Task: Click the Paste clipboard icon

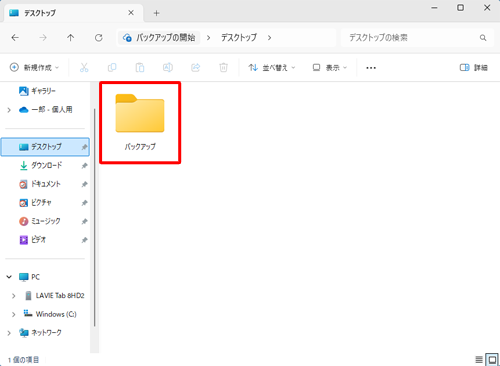Action: (140, 68)
